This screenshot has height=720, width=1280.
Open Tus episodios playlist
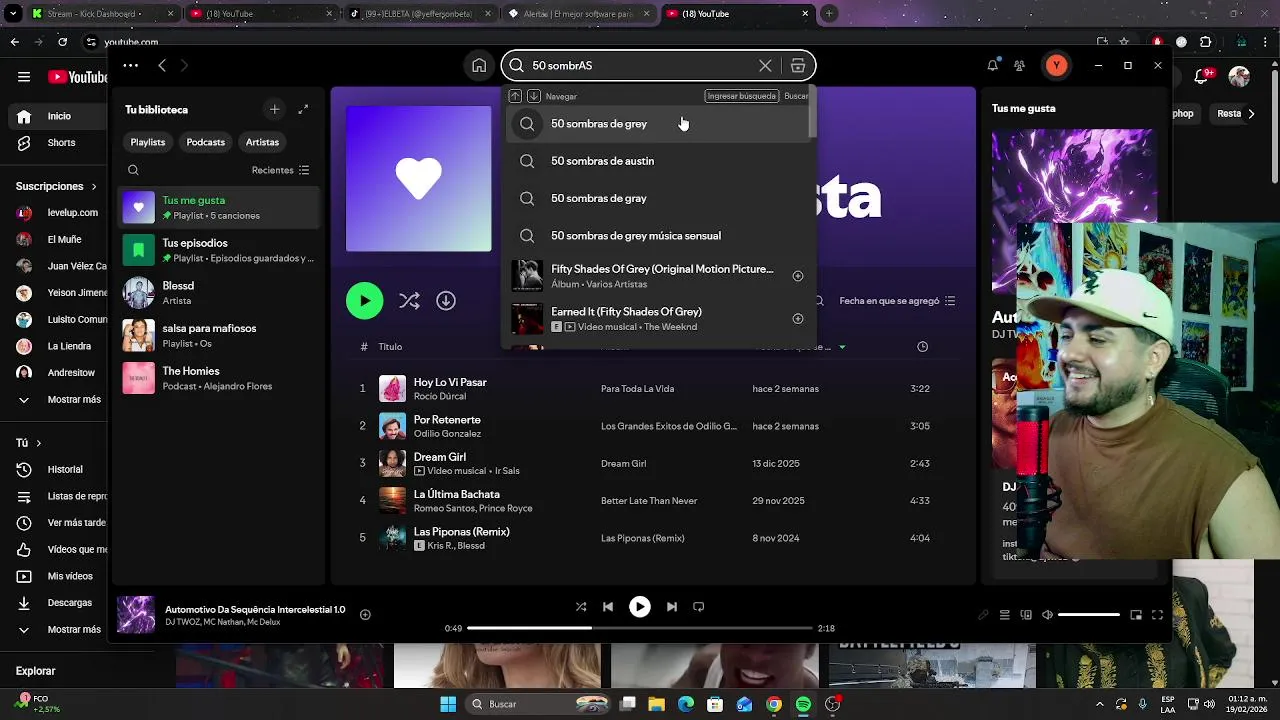(220, 250)
